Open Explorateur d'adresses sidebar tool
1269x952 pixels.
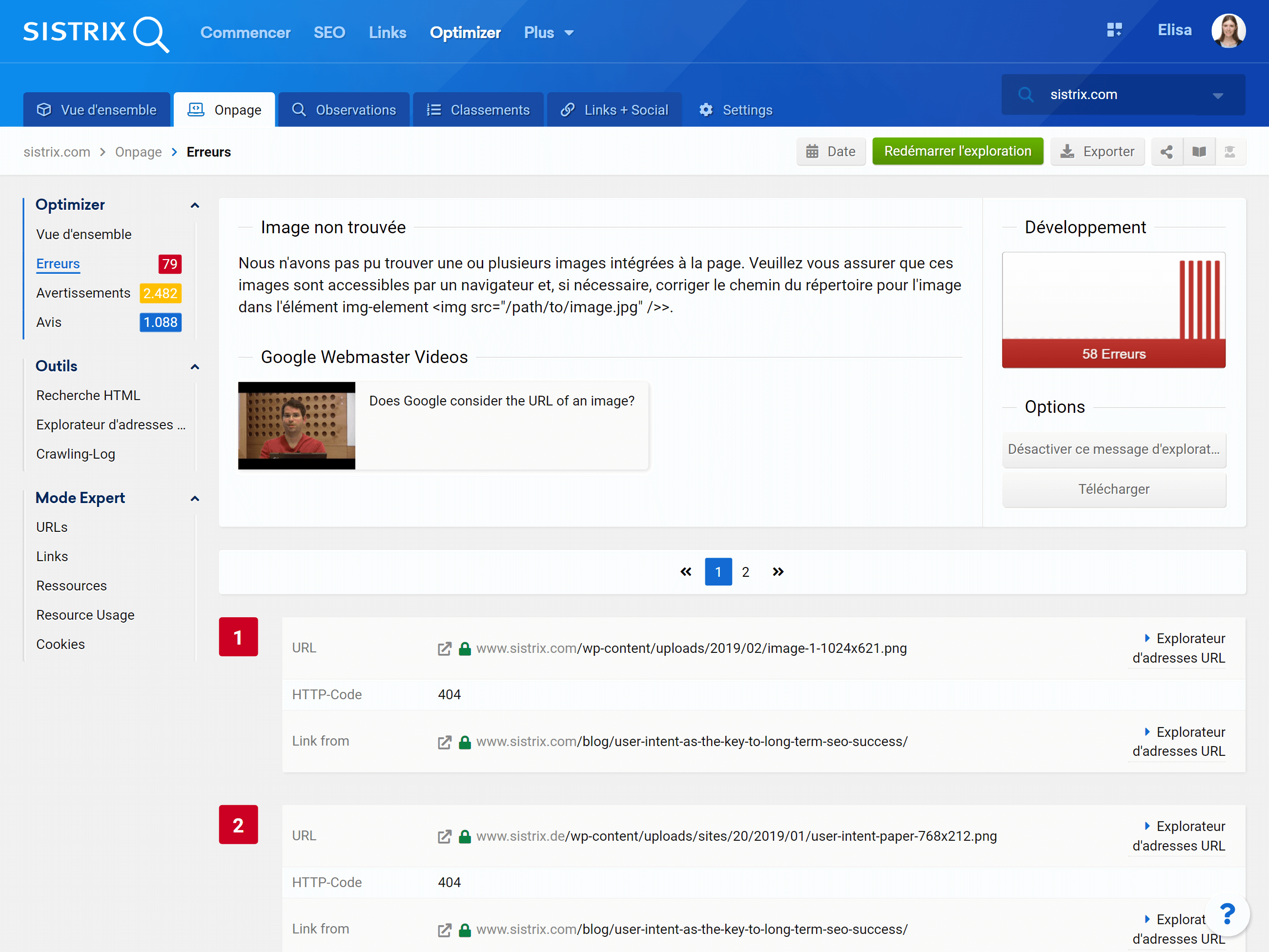coord(111,425)
